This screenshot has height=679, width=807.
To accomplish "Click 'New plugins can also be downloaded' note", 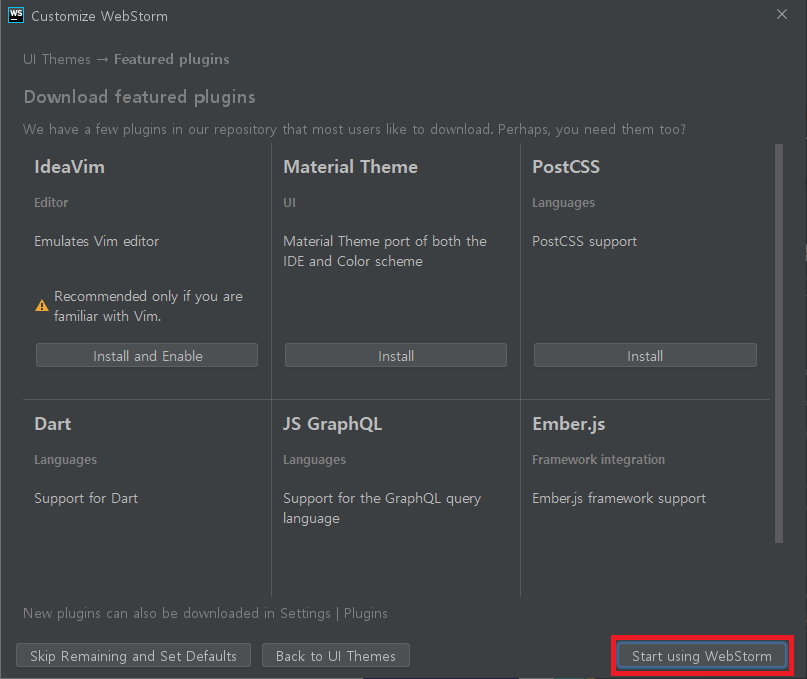I will [205, 613].
